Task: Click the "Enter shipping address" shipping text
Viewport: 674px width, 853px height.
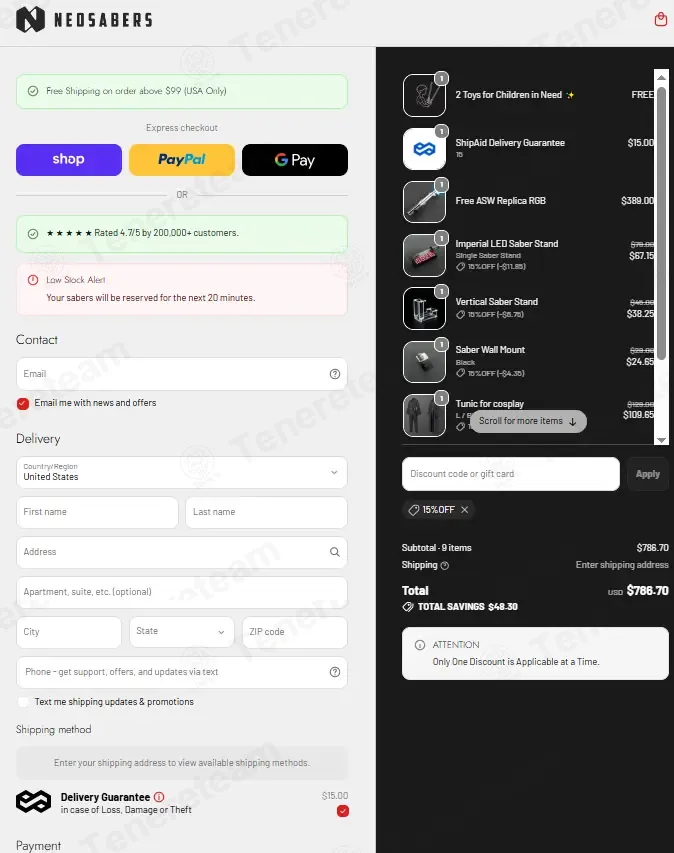Action: [622, 565]
